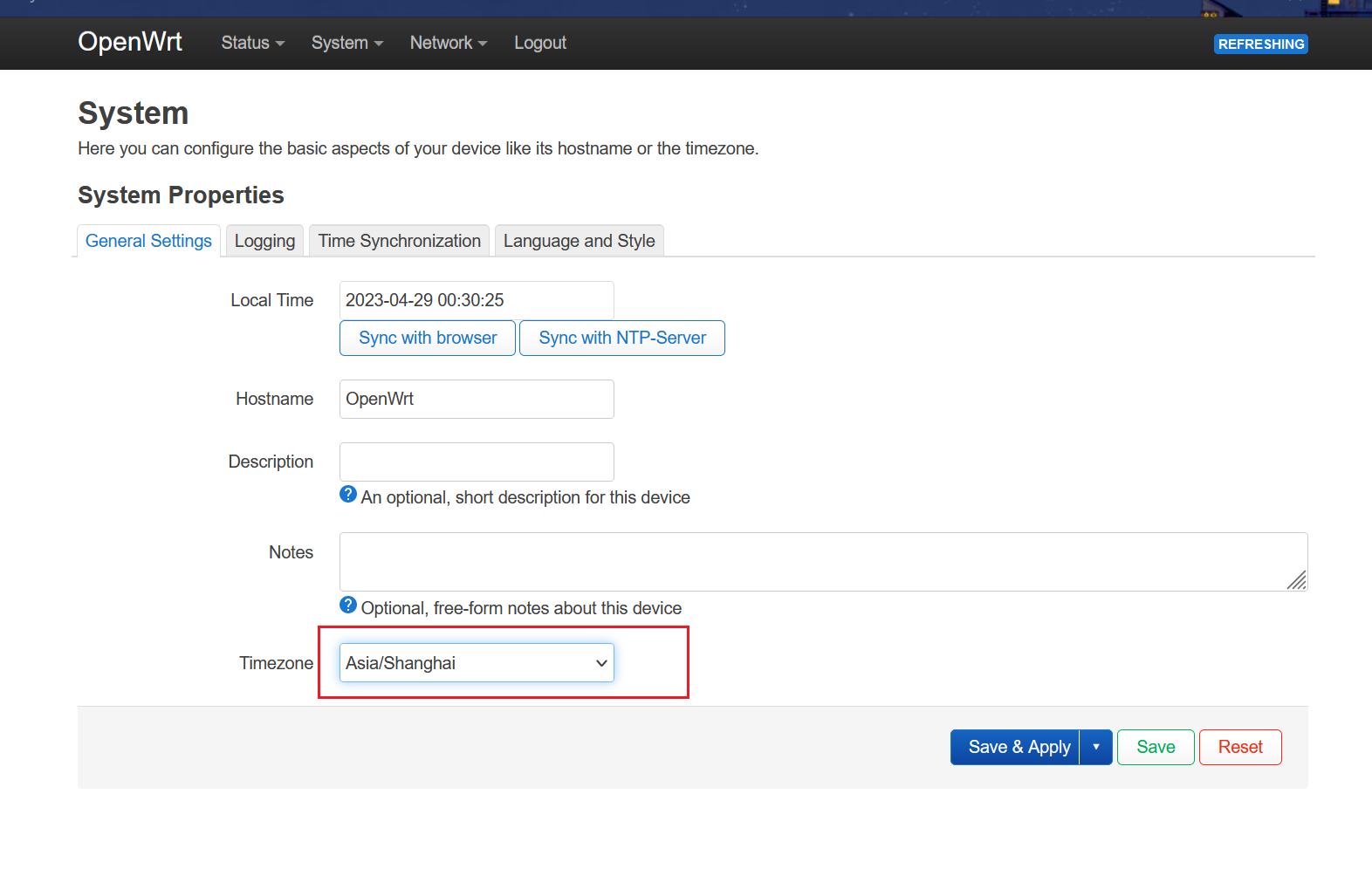Click the Logout link
The image size is (1372, 869).
click(x=540, y=43)
